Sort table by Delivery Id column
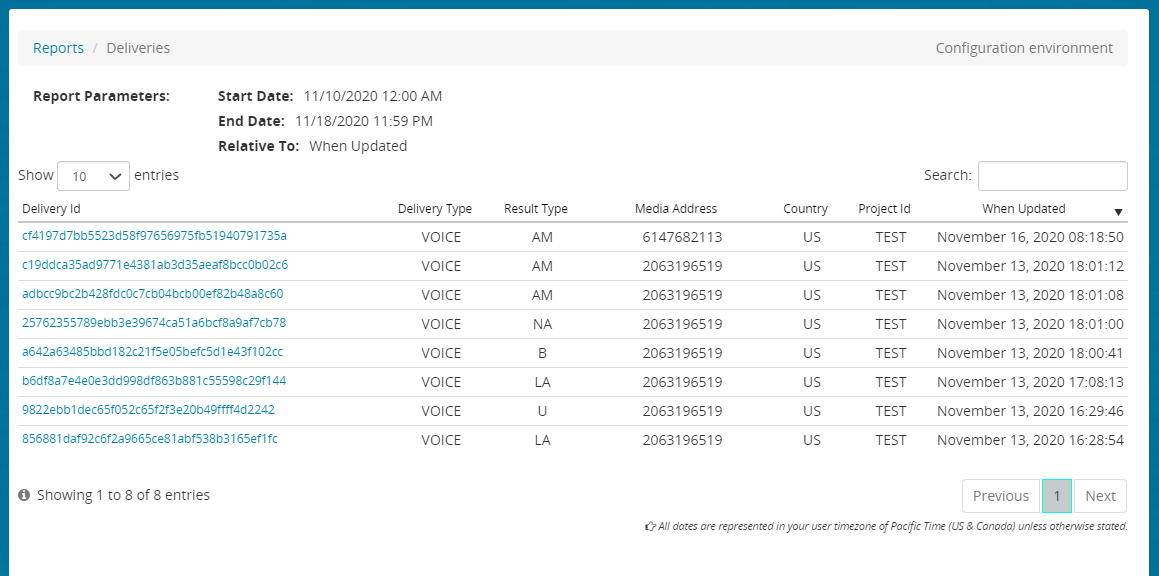This screenshot has width=1159, height=576. (51, 209)
